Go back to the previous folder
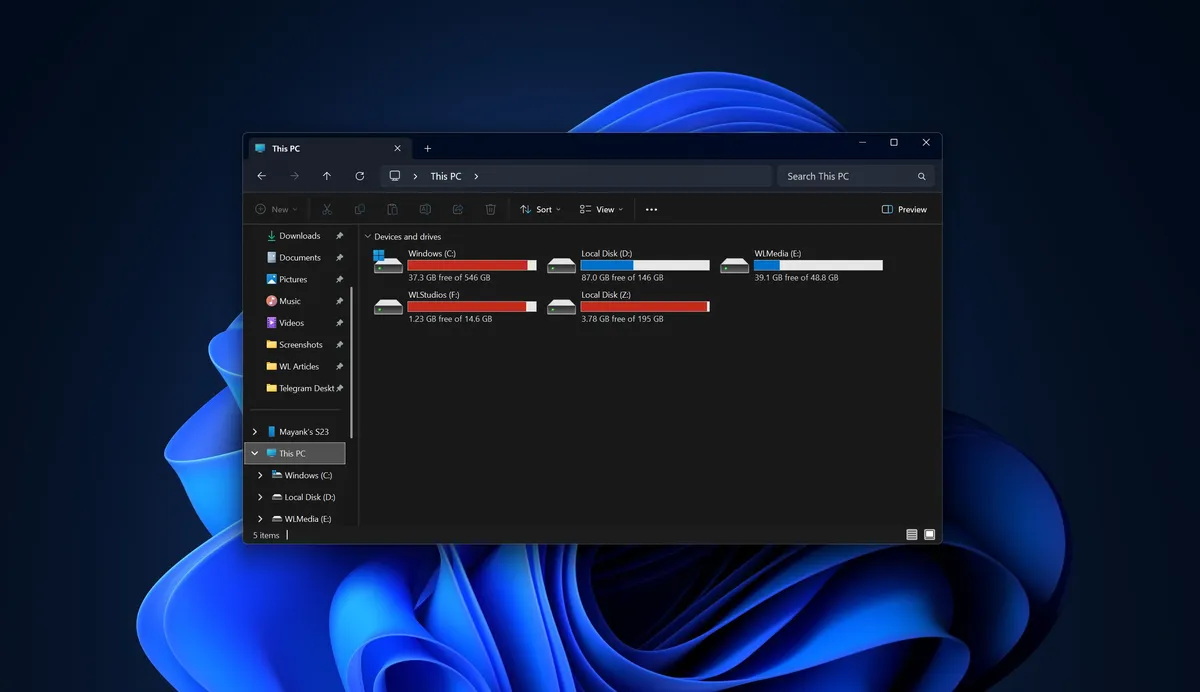Screen dimensions: 1200x692 [x=261, y=175]
